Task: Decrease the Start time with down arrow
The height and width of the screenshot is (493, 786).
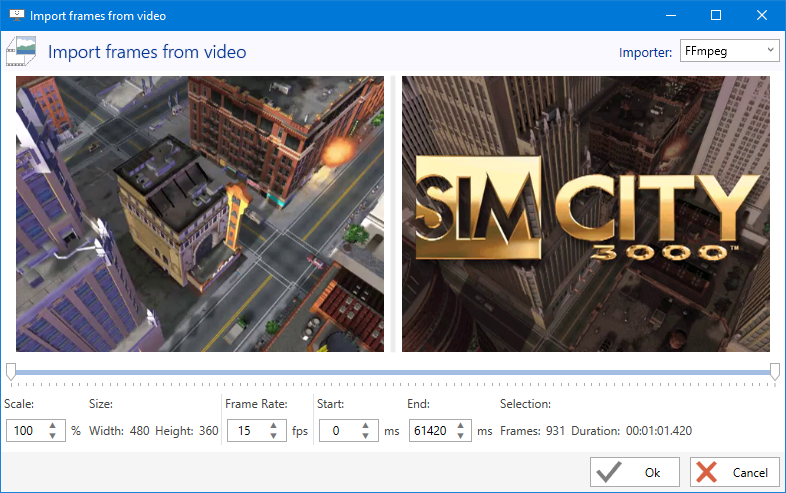Action: 365,435
